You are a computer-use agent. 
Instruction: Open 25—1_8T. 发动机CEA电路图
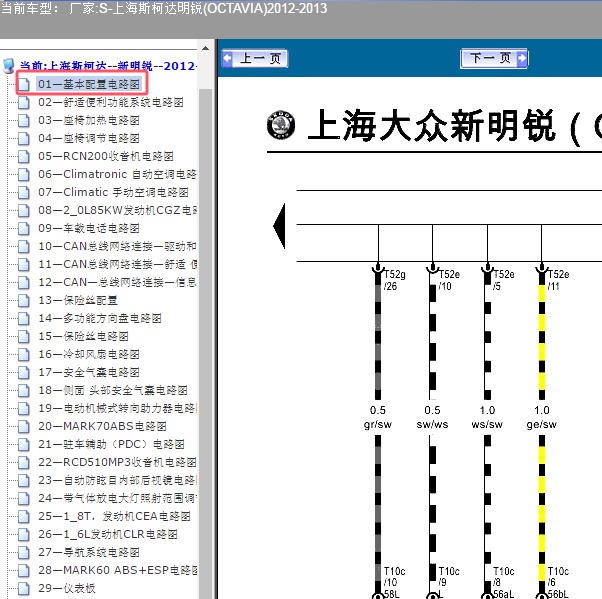coord(114,516)
